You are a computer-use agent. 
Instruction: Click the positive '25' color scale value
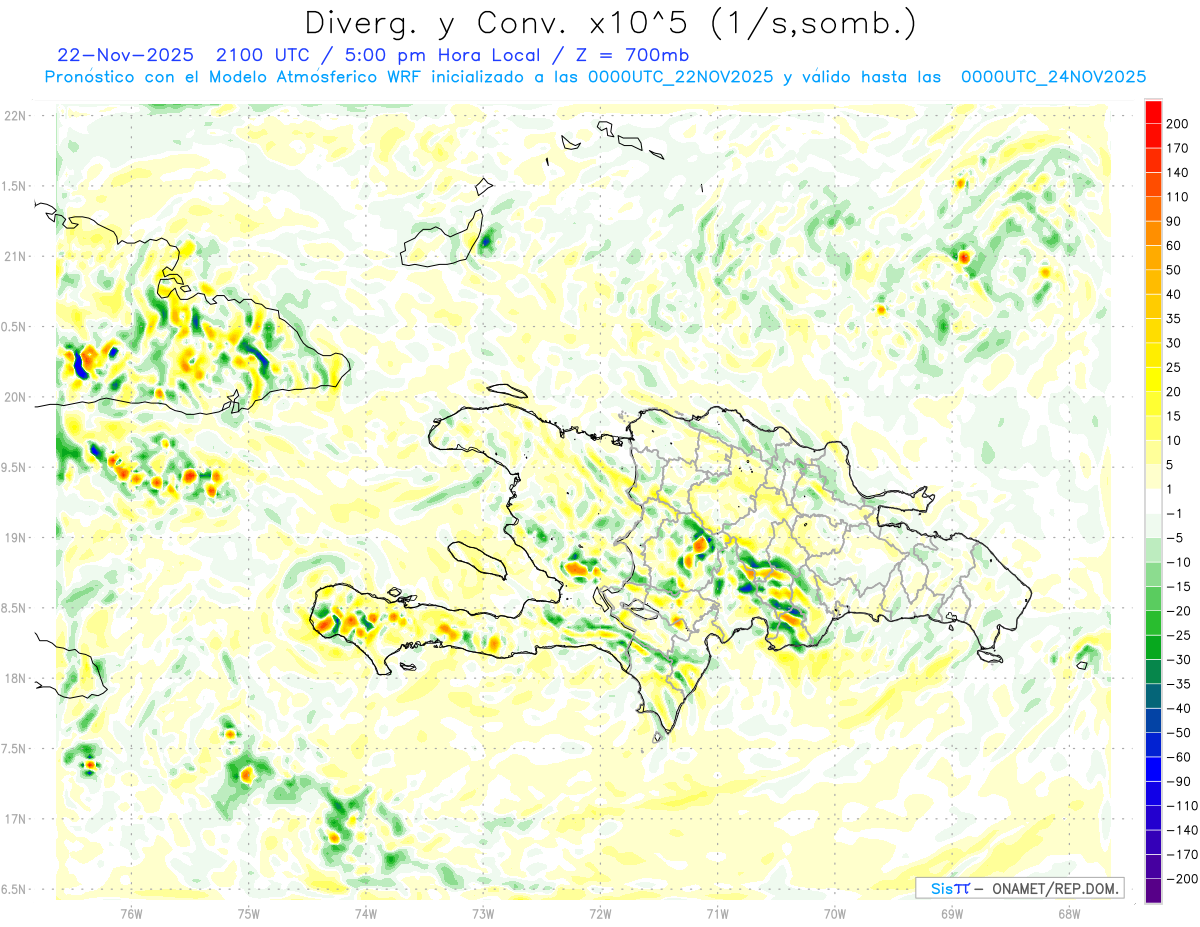[x=1175, y=367]
